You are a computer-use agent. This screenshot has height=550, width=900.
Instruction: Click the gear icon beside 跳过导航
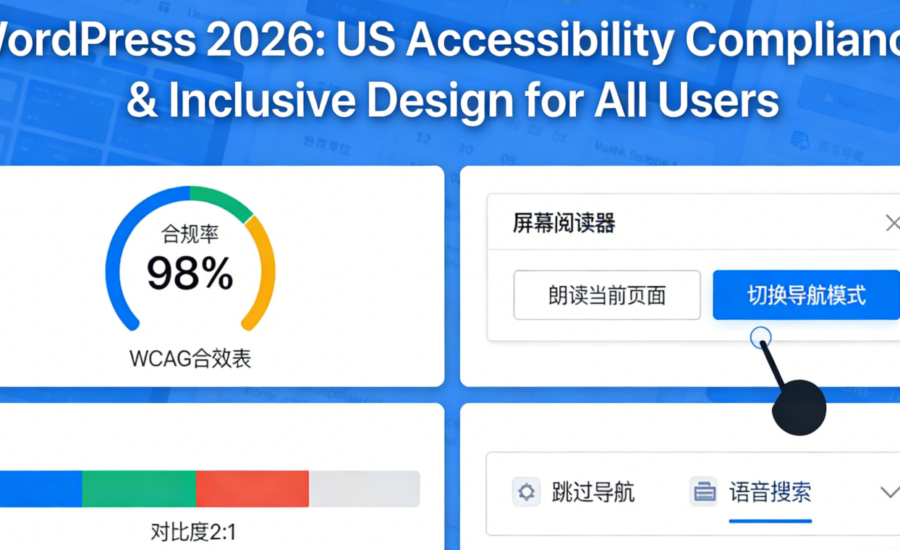click(526, 492)
